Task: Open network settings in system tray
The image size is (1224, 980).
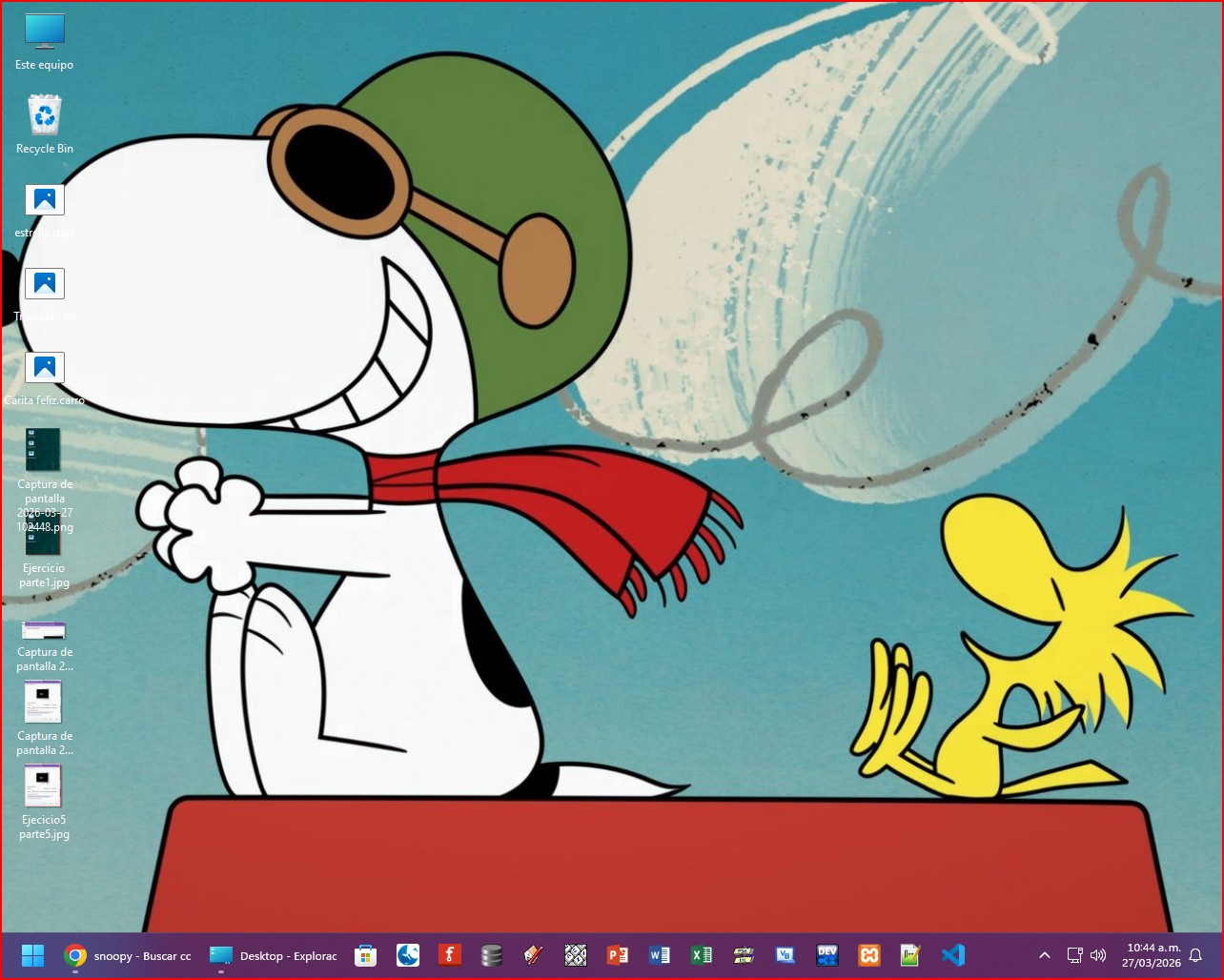Action: pos(1074,955)
